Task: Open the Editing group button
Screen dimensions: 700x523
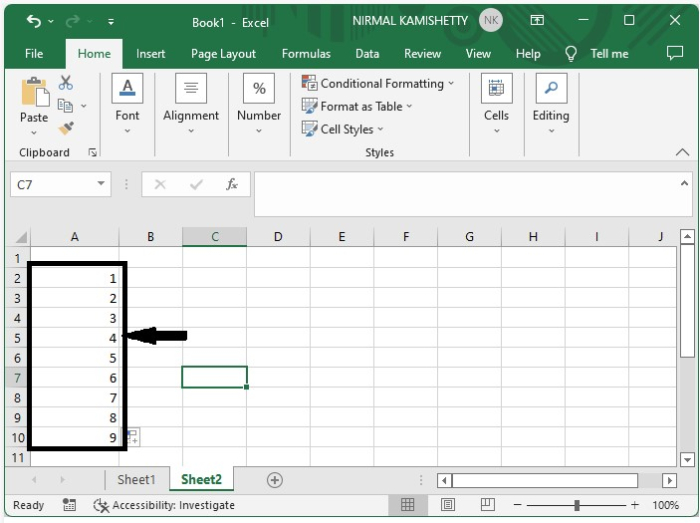Action: pyautogui.click(x=551, y=105)
